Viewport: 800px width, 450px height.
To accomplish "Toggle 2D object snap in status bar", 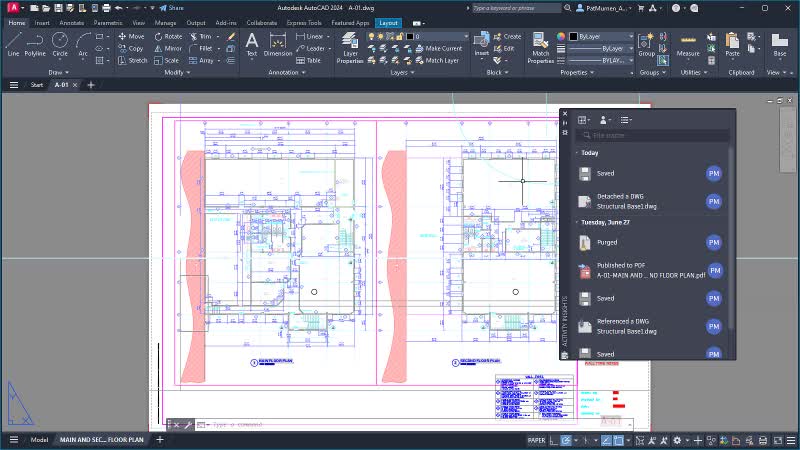I will tap(618, 440).
